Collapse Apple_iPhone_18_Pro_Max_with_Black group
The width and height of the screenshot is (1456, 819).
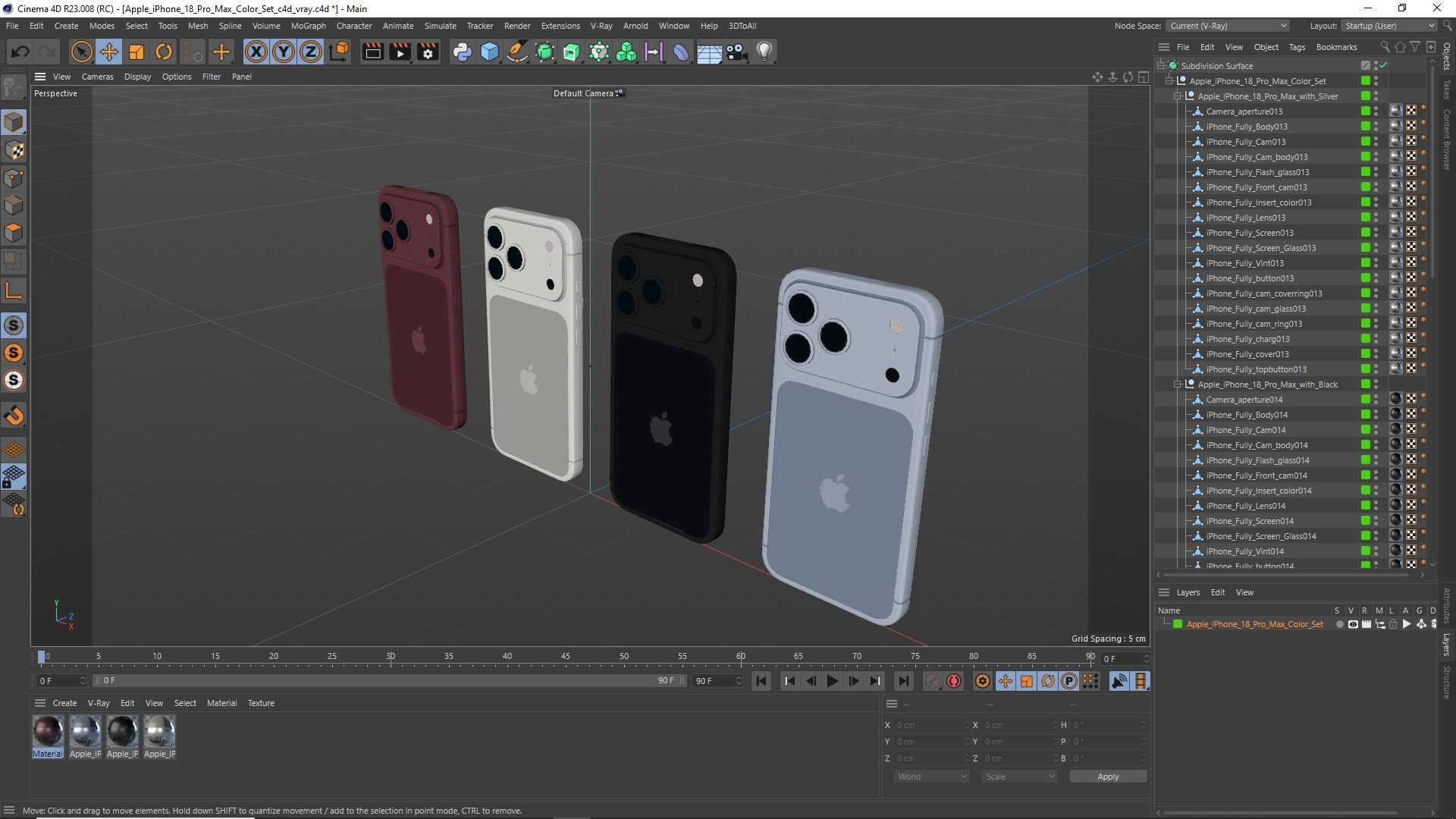pyautogui.click(x=1177, y=384)
